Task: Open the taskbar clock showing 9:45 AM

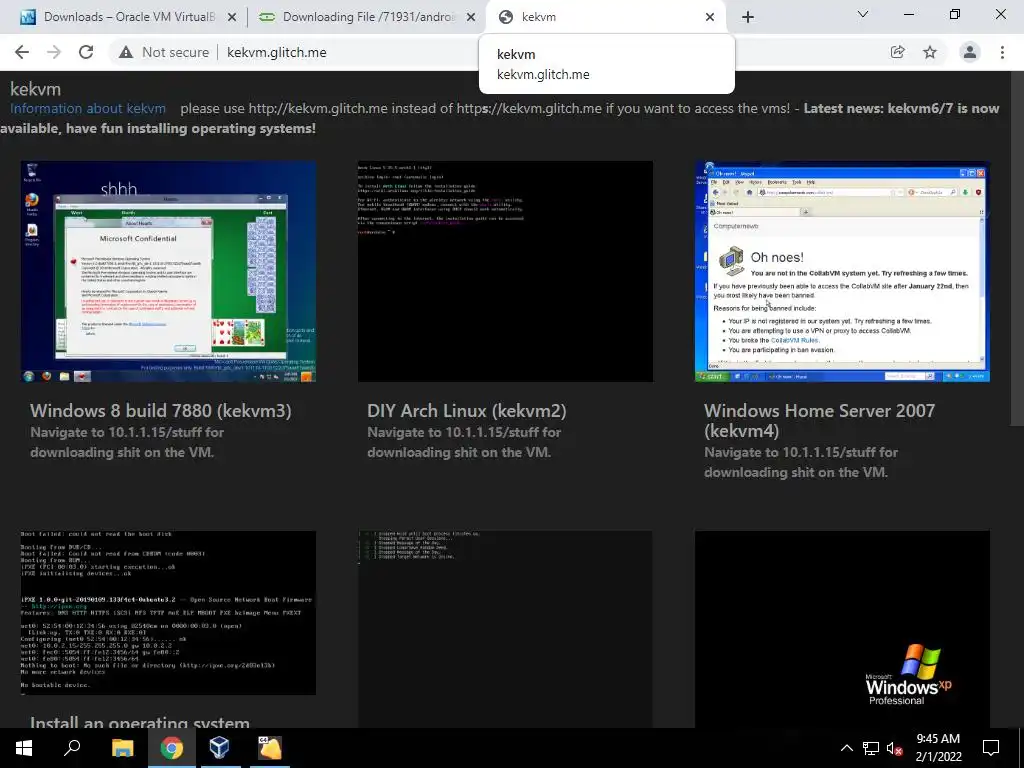Action: tap(938, 748)
